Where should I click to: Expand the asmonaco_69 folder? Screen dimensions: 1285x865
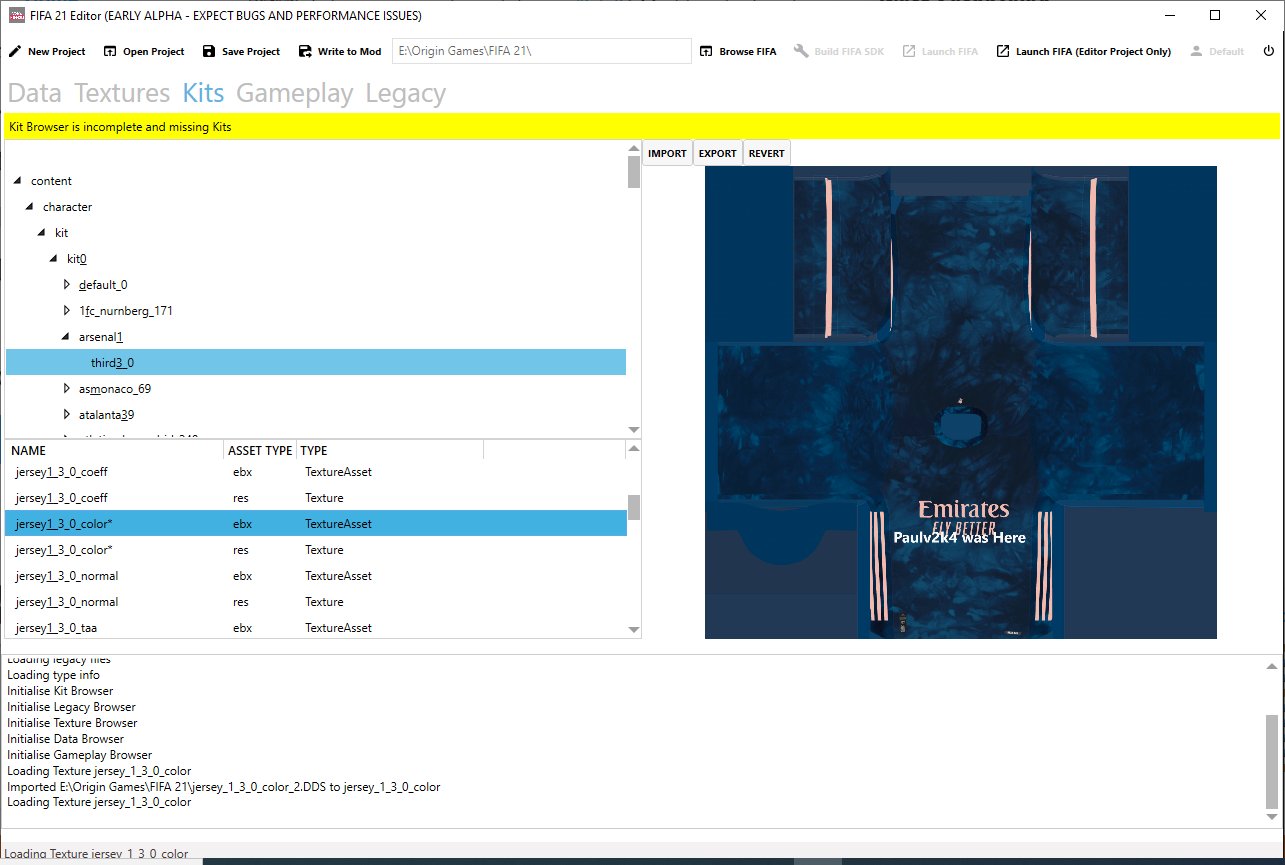[x=66, y=388]
